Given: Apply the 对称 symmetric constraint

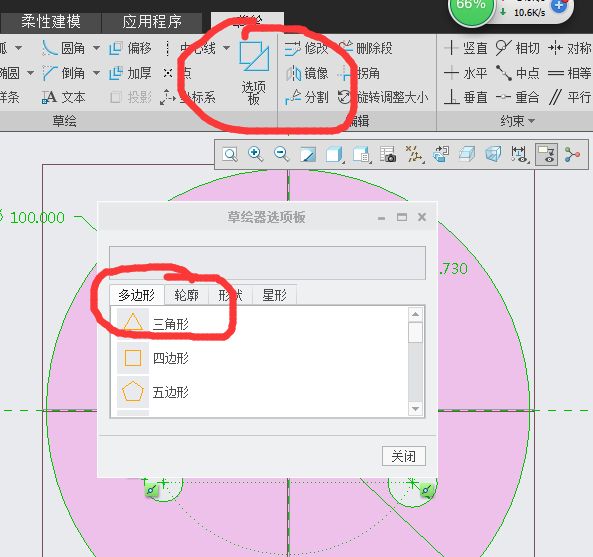Looking at the screenshot, I should pos(570,48).
